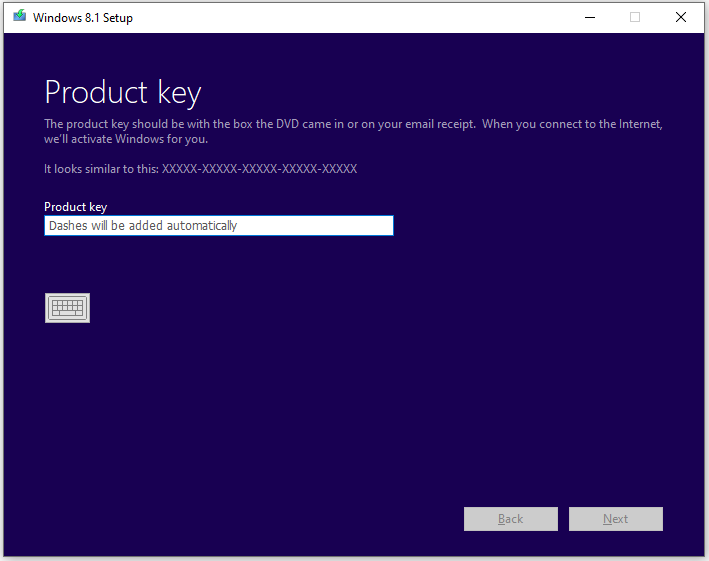709x561 pixels.
Task: Close the Windows 8.1 Setup window
Action: coord(681,17)
